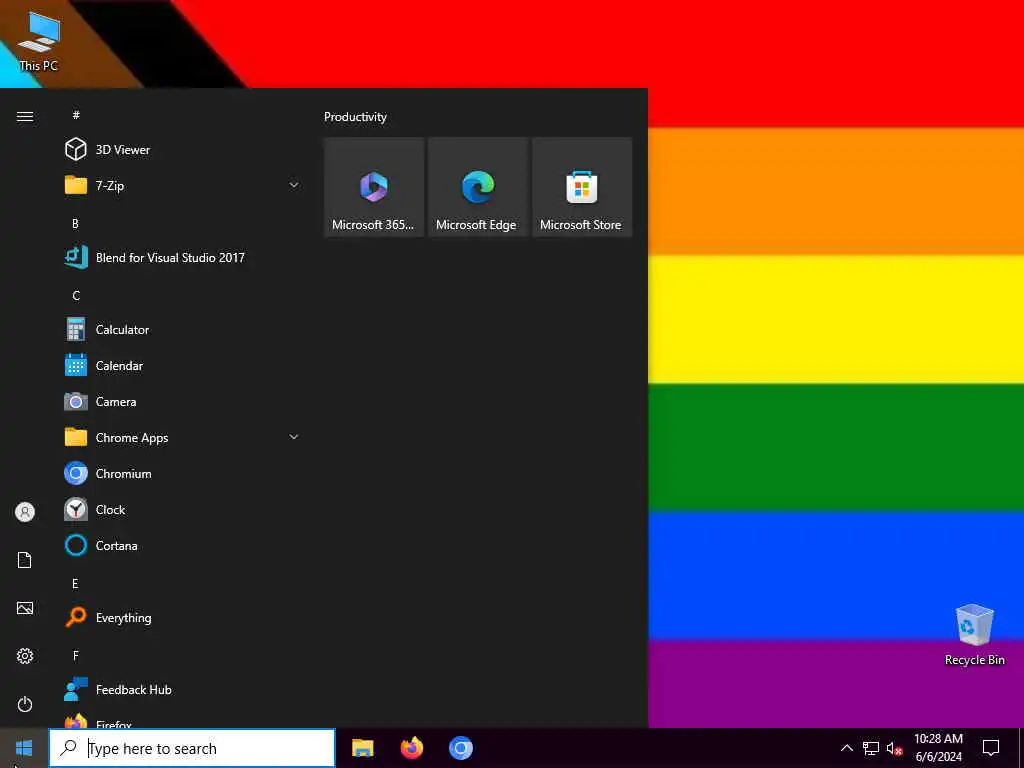Click the Power button in Start
Image resolution: width=1024 pixels, height=768 pixels.
[x=25, y=704]
